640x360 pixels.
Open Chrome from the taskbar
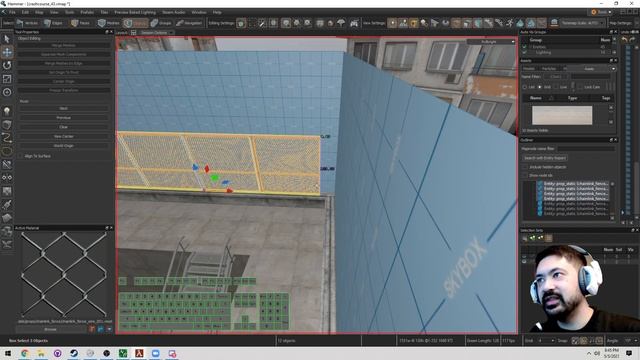tap(24, 353)
